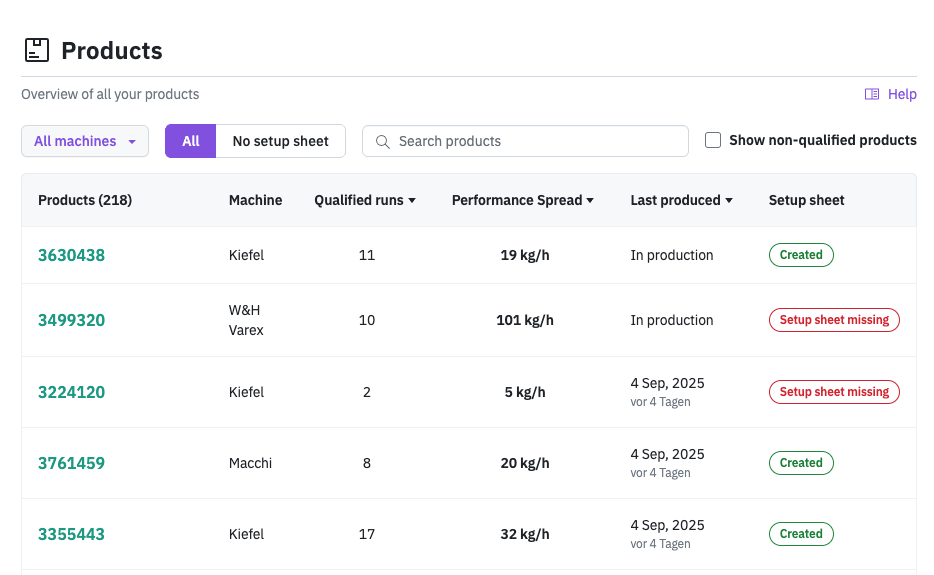This screenshot has height=575, width=934.
Task: Click the magnifier icon in search box
Action: pyautogui.click(x=382, y=142)
